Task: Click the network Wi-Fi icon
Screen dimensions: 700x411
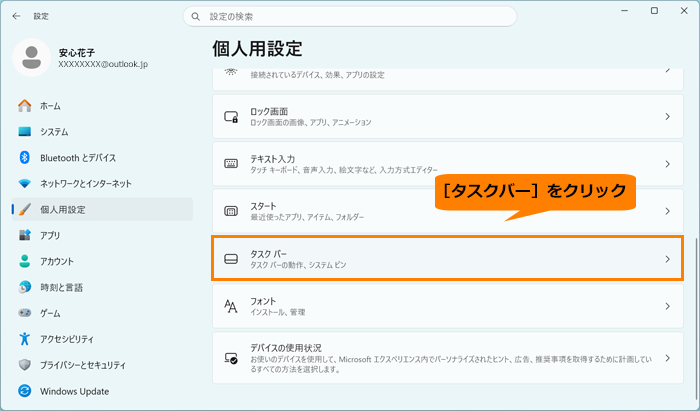Action: coord(25,183)
